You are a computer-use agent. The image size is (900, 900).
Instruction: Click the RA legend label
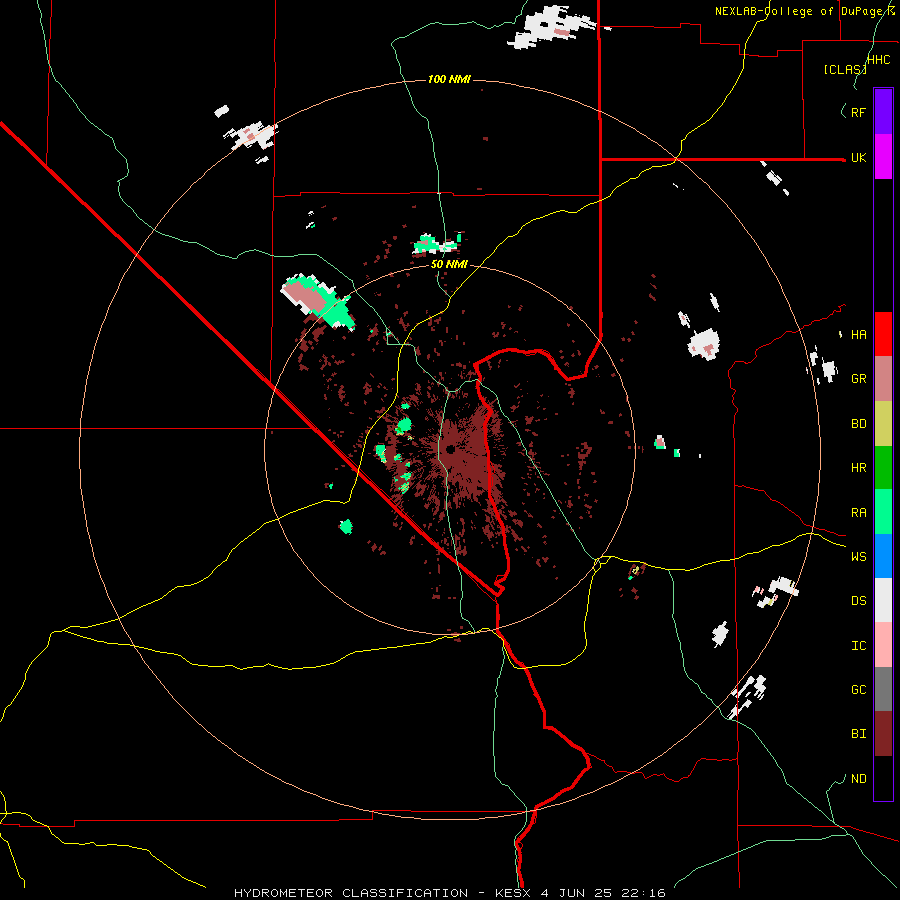(x=858, y=513)
